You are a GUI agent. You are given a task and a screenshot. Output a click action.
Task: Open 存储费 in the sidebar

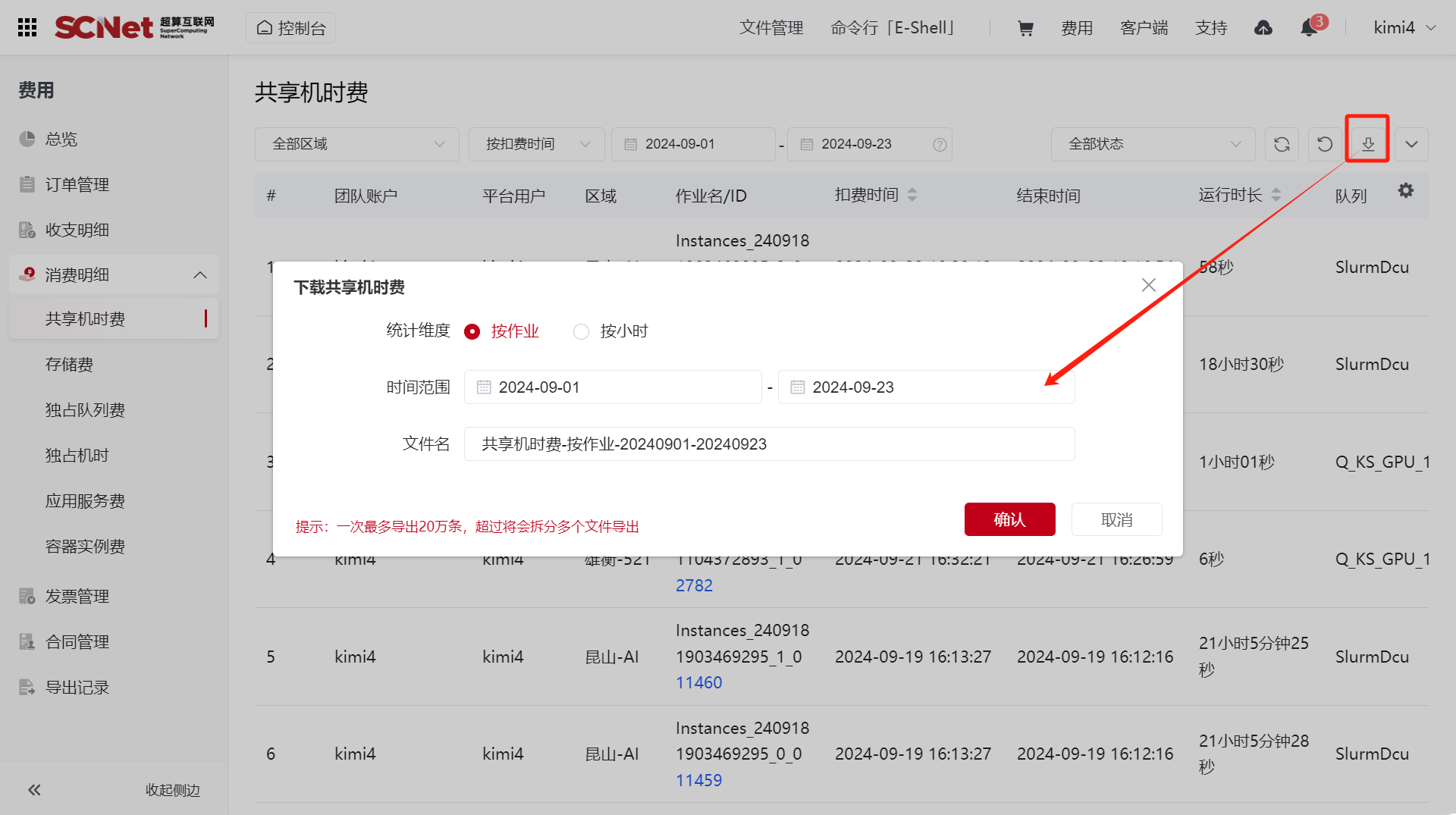coord(69,365)
